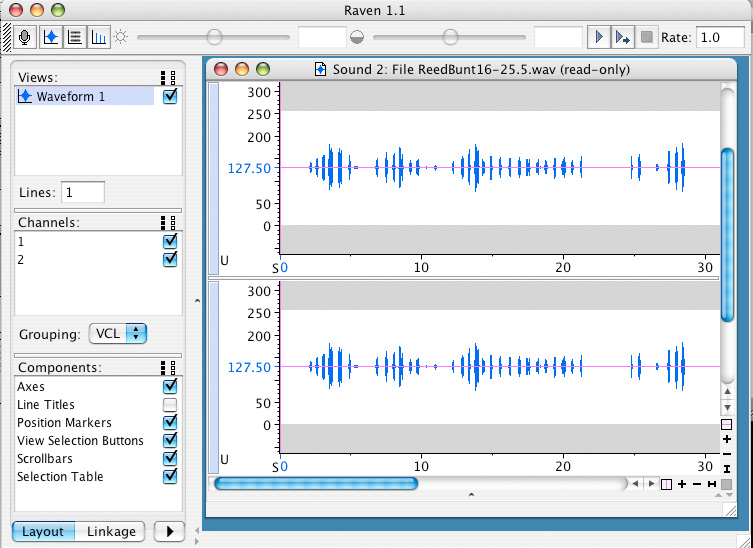This screenshot has height=548, width=753.
Task: Click the horizontal scrollbar left arrow
Action: coord(635,484)
